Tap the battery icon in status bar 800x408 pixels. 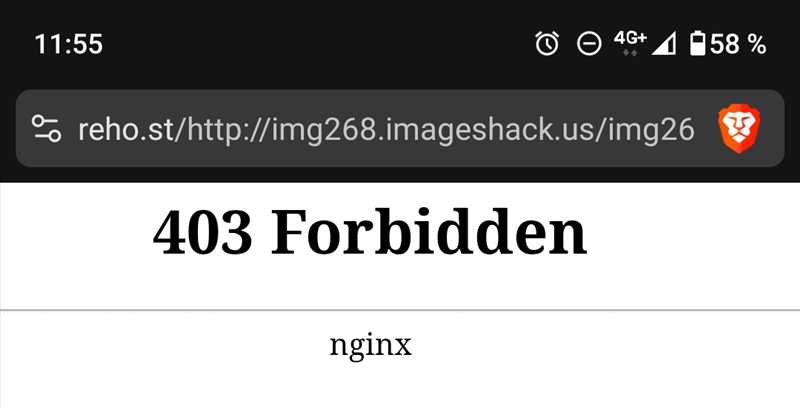click(697, 43)
